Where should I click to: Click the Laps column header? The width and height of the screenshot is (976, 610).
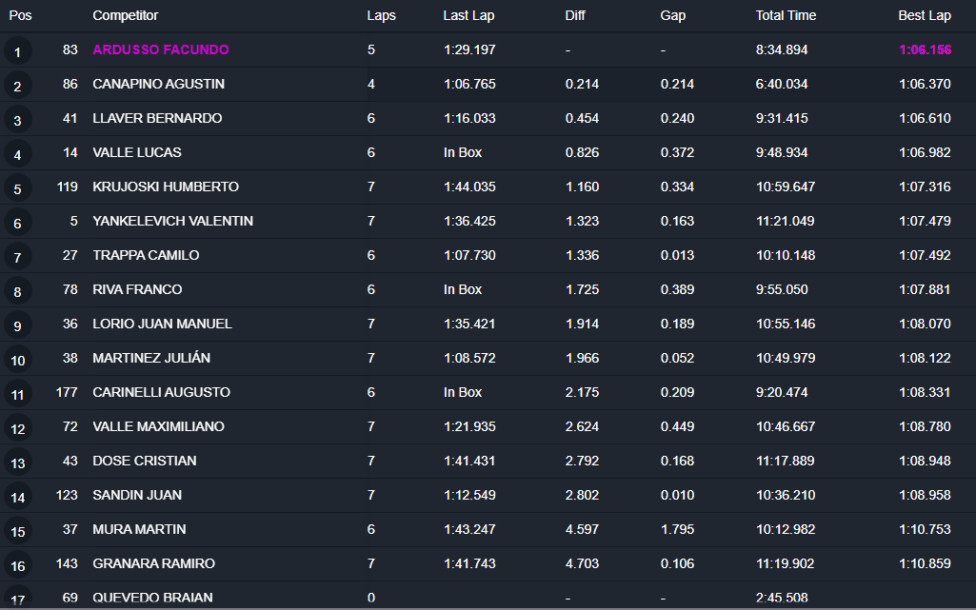pos(381,16)
